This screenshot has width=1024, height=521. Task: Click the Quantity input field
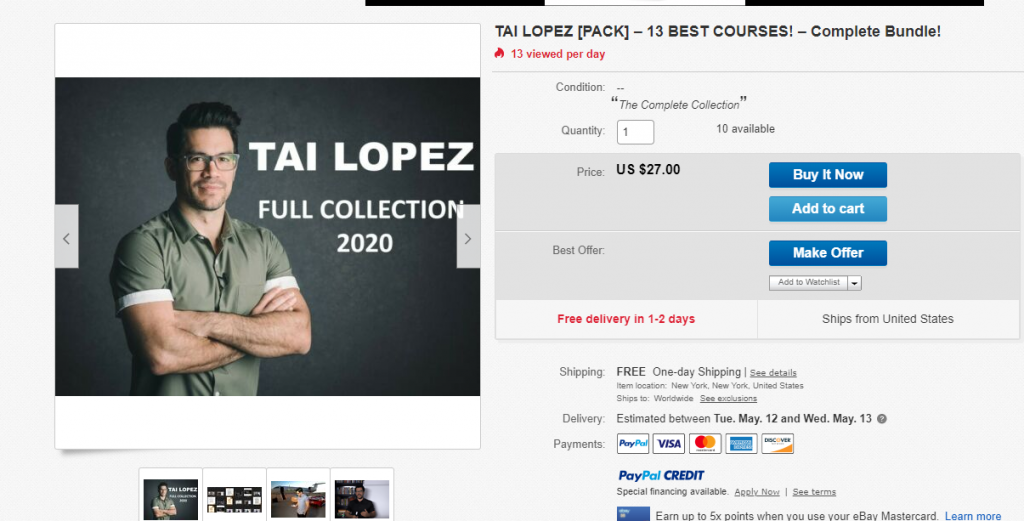(x=635, y=132)
